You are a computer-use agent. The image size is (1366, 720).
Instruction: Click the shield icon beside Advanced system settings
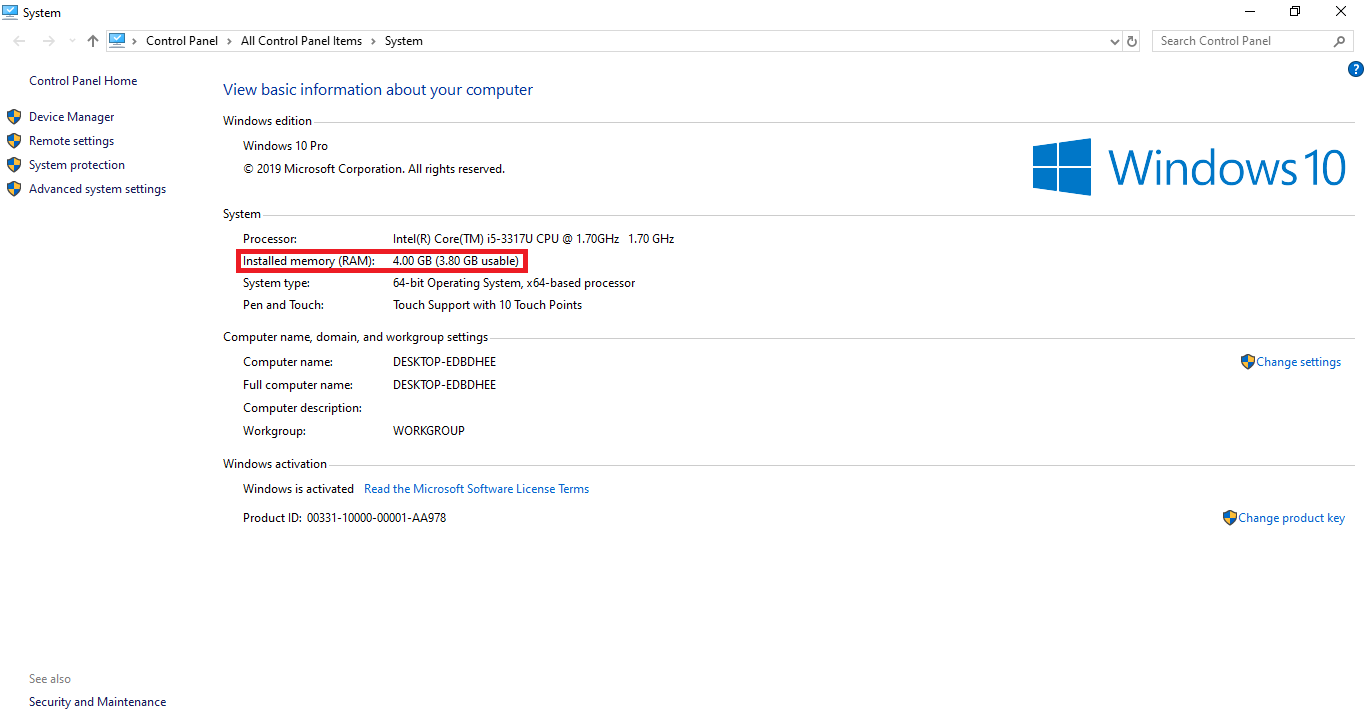(14, 189)
